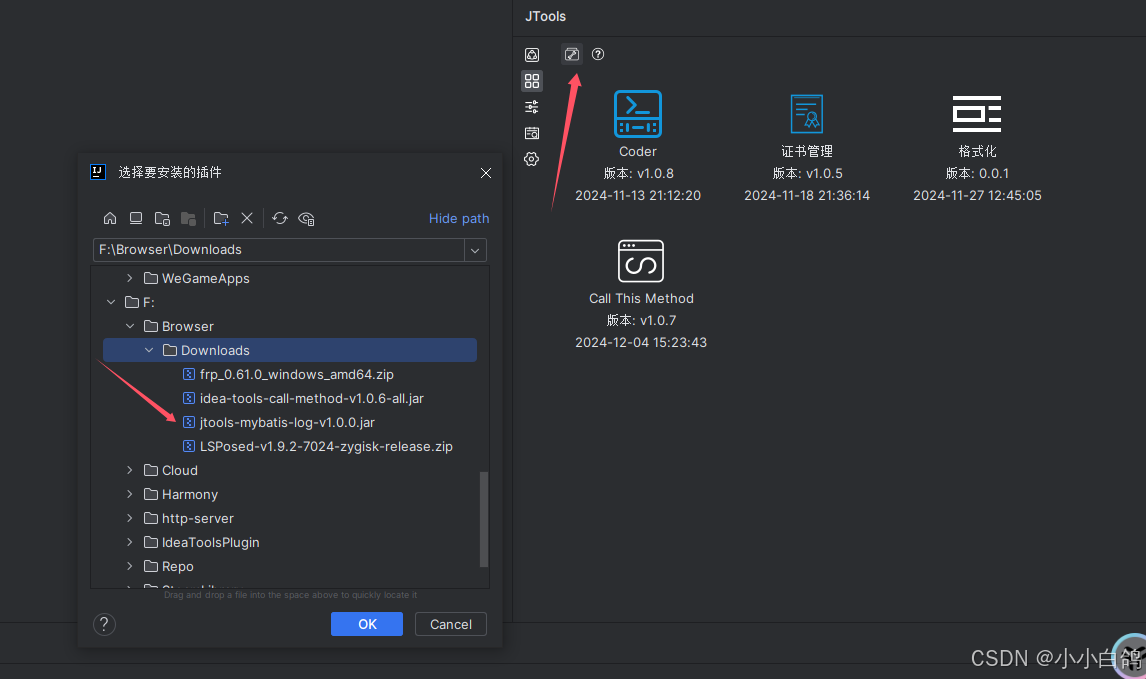Select the Browser folder label
Image resolution: width=1146 pixels, height=679 pixels.
click(x=188, y=326)
